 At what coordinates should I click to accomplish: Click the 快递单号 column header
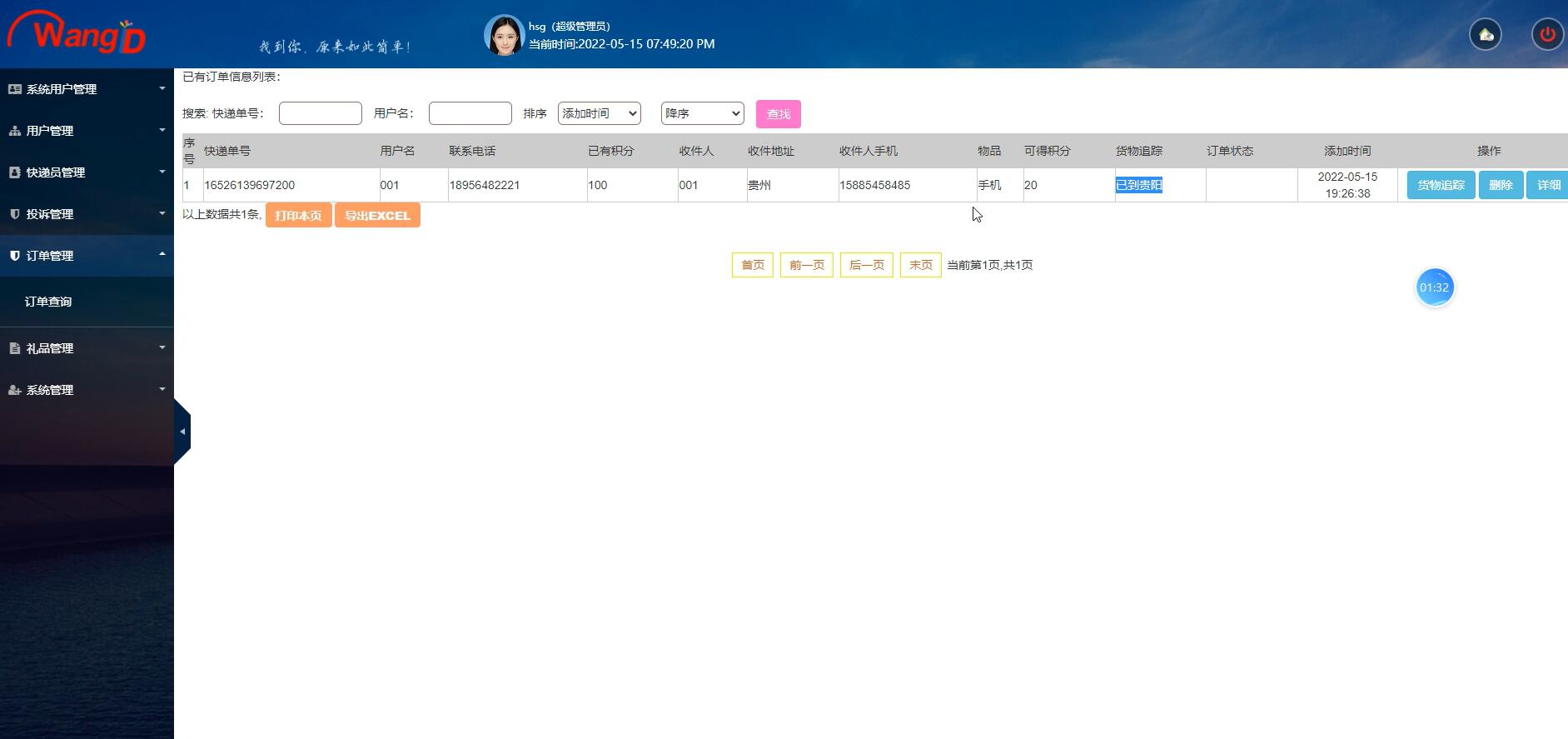pos(227,151)
